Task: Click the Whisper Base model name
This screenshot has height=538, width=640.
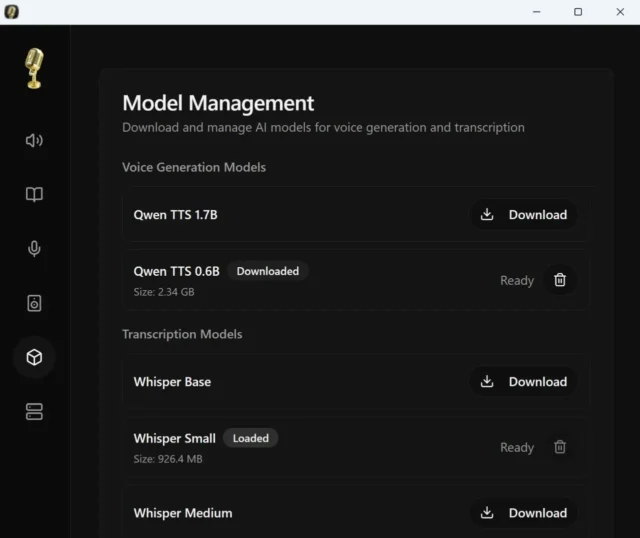Action: click(172, 382)
